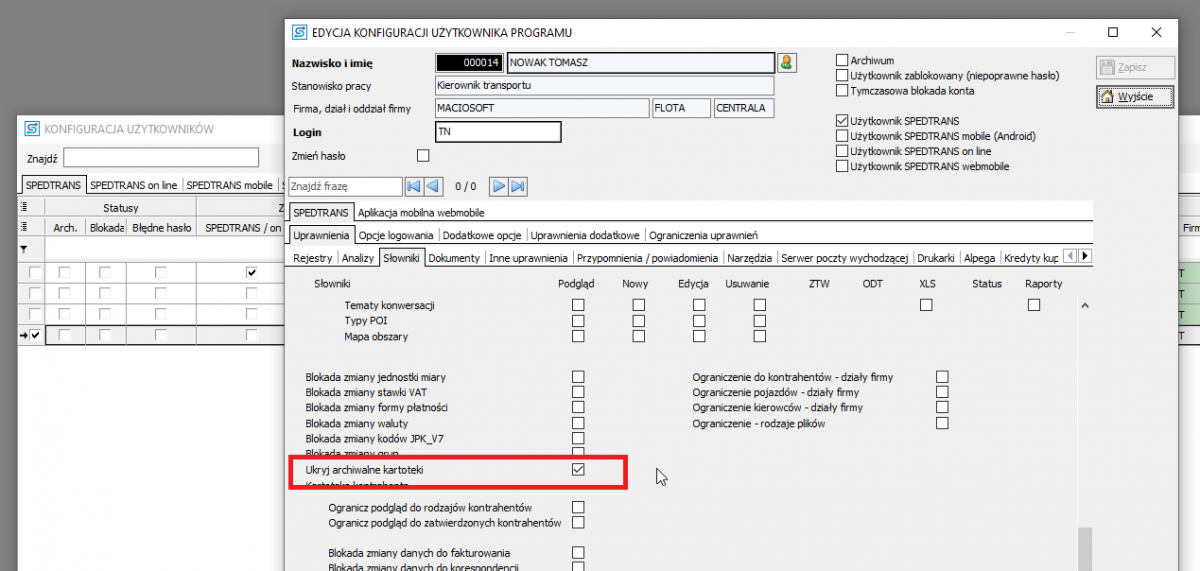Image resolution: width=1200 pixels, height=571 pixels.
Task: Open Dokumenty tab
Action: (455, 258)
